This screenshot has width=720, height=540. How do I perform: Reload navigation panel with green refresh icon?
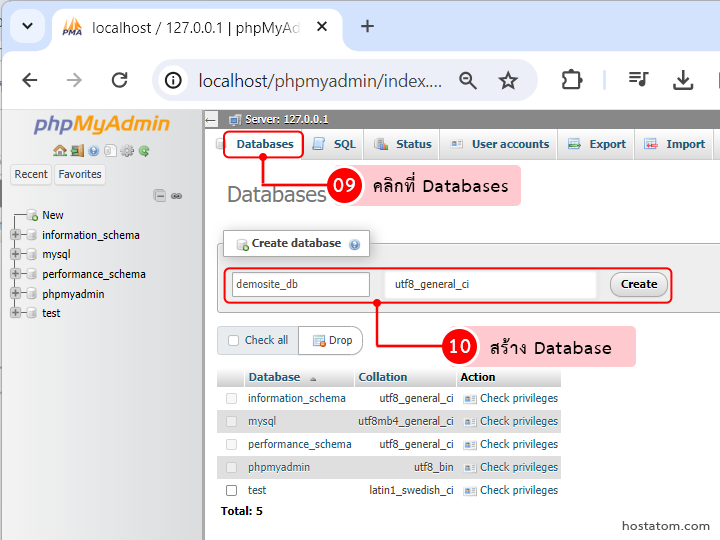[x=144, y=151]
